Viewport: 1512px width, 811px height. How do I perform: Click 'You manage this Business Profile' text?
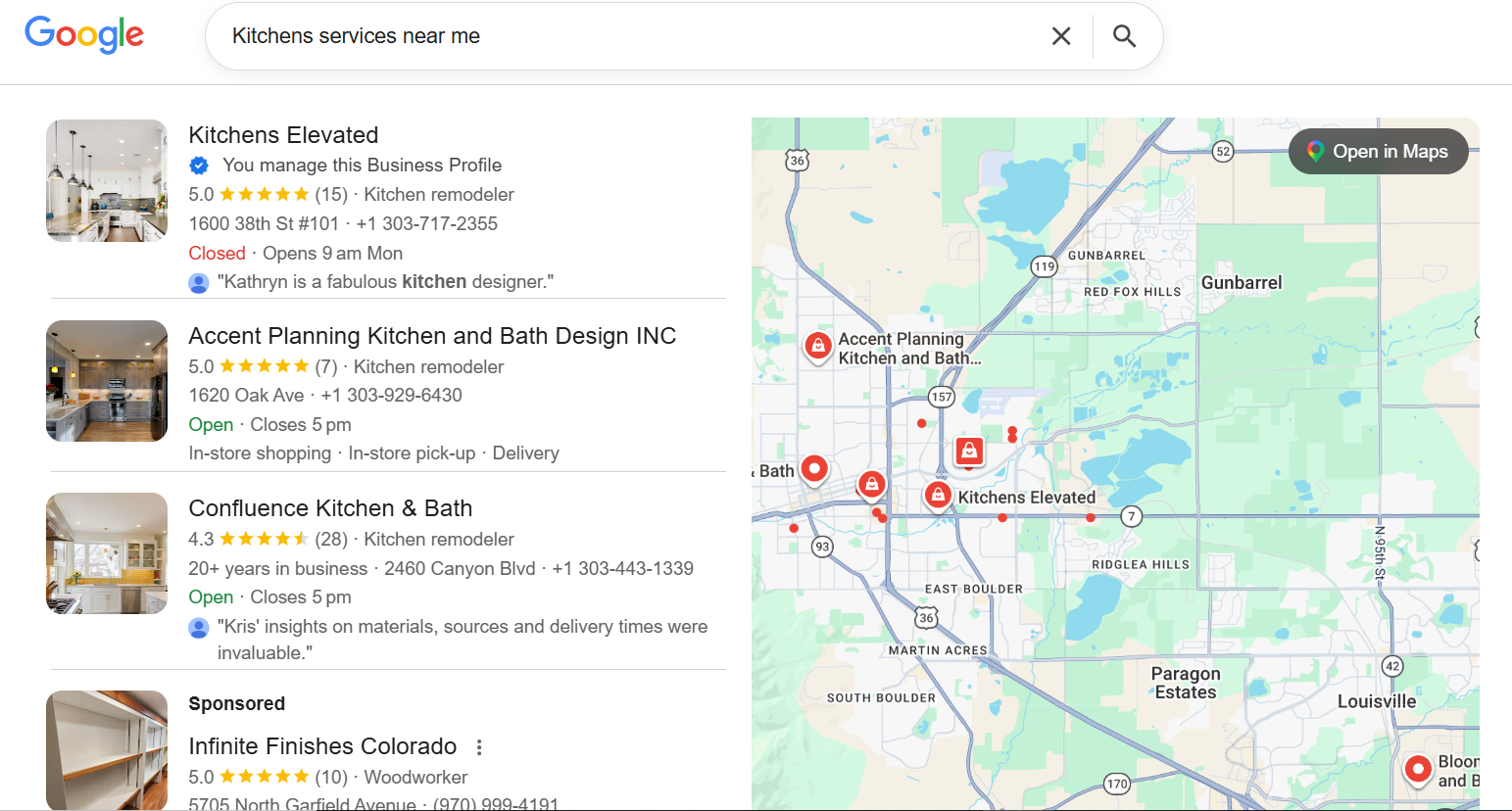pyautogui.click(x=362, y=166)
